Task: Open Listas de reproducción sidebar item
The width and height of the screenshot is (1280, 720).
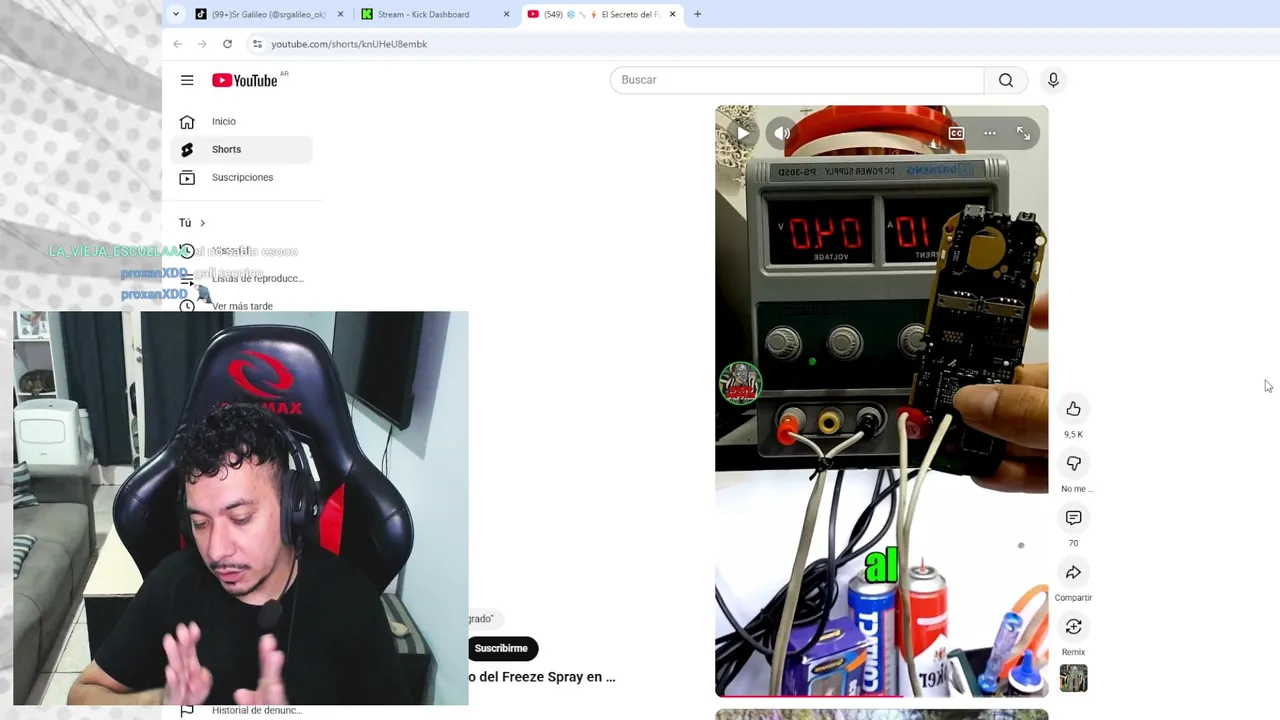Action: [242, 278]
